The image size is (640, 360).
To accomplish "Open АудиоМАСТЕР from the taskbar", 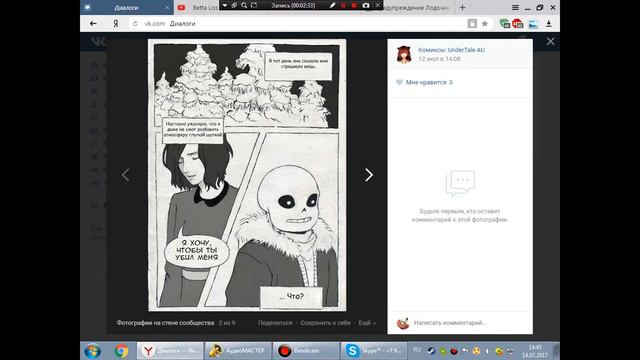I will 238,351.
